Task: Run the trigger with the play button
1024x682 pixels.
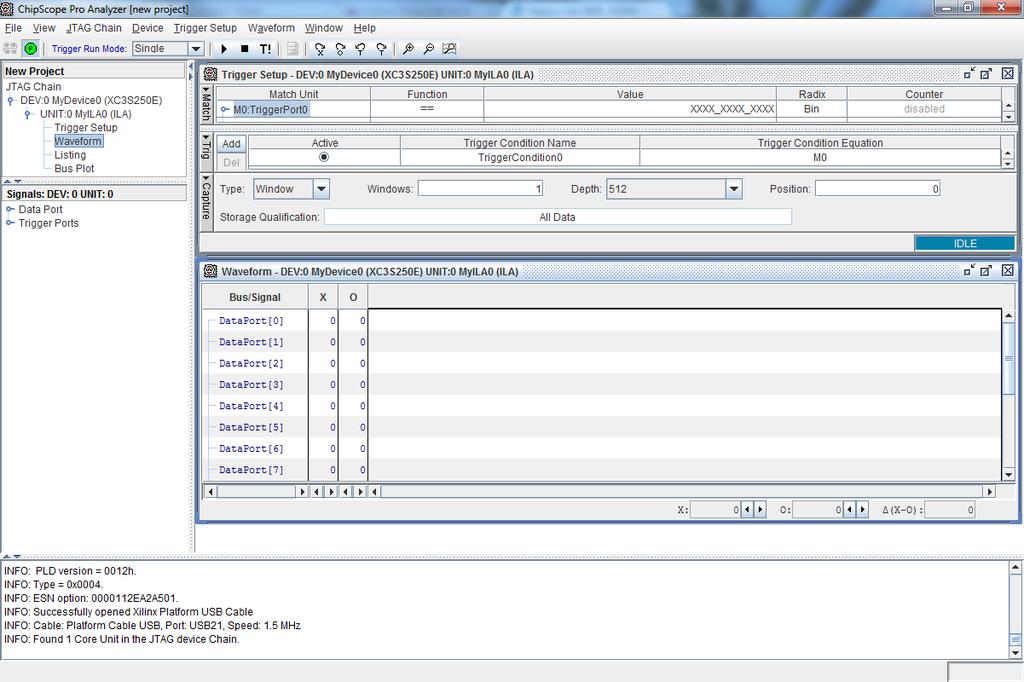Action: 224,48
